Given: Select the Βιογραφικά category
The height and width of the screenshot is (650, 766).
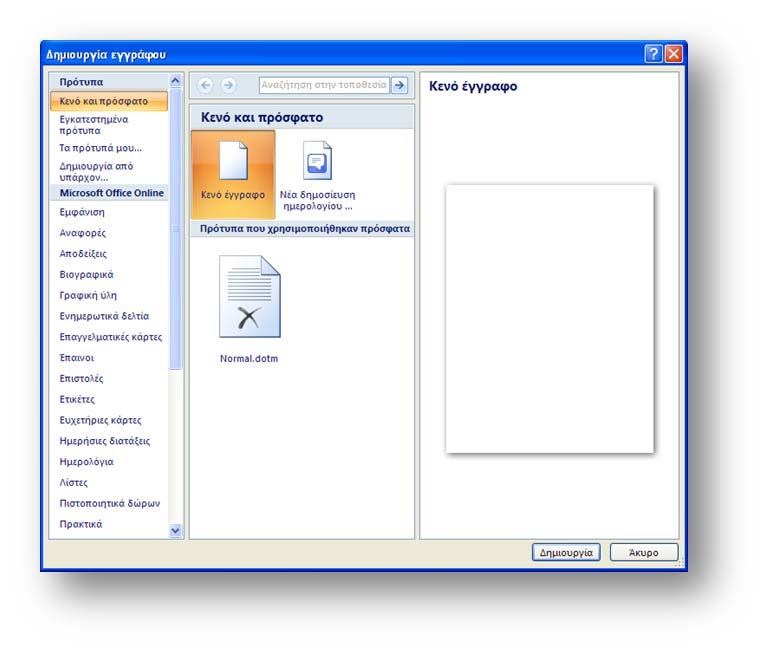Looking at the screenshot, I should click(x=86, y=274).
